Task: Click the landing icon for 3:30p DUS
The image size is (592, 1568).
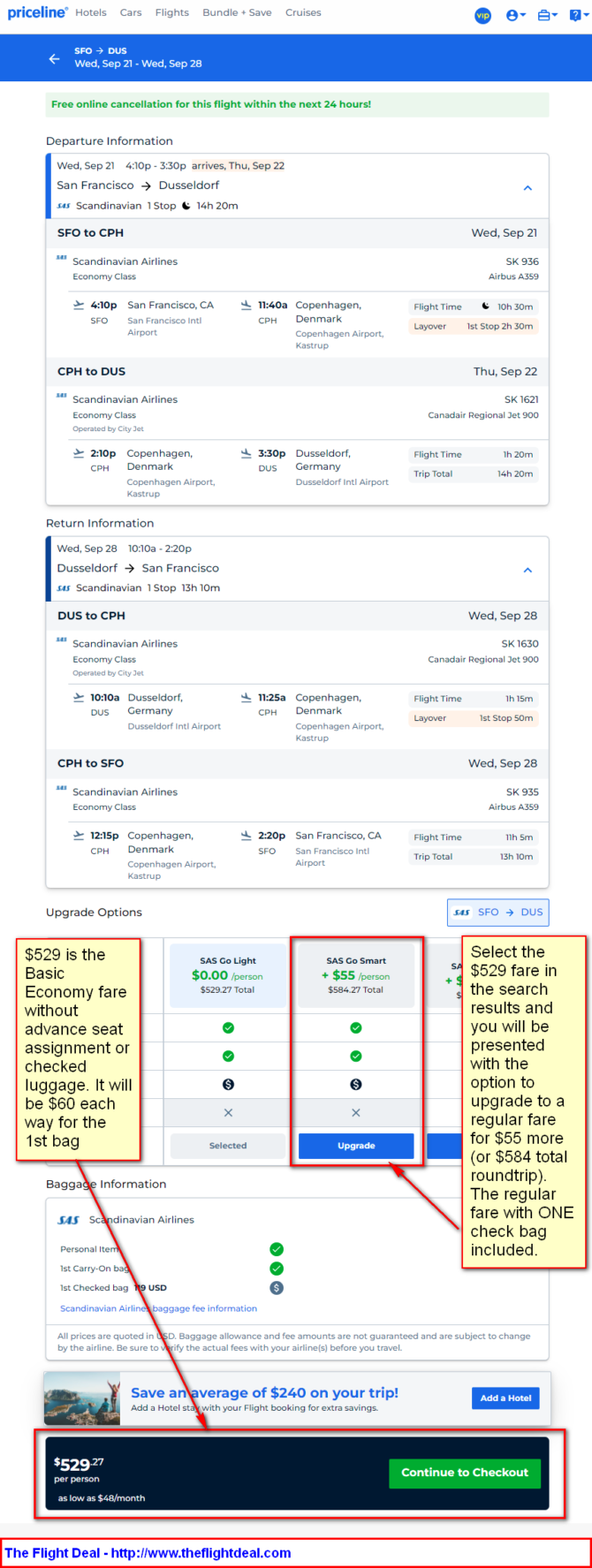Action: point(246,453)
